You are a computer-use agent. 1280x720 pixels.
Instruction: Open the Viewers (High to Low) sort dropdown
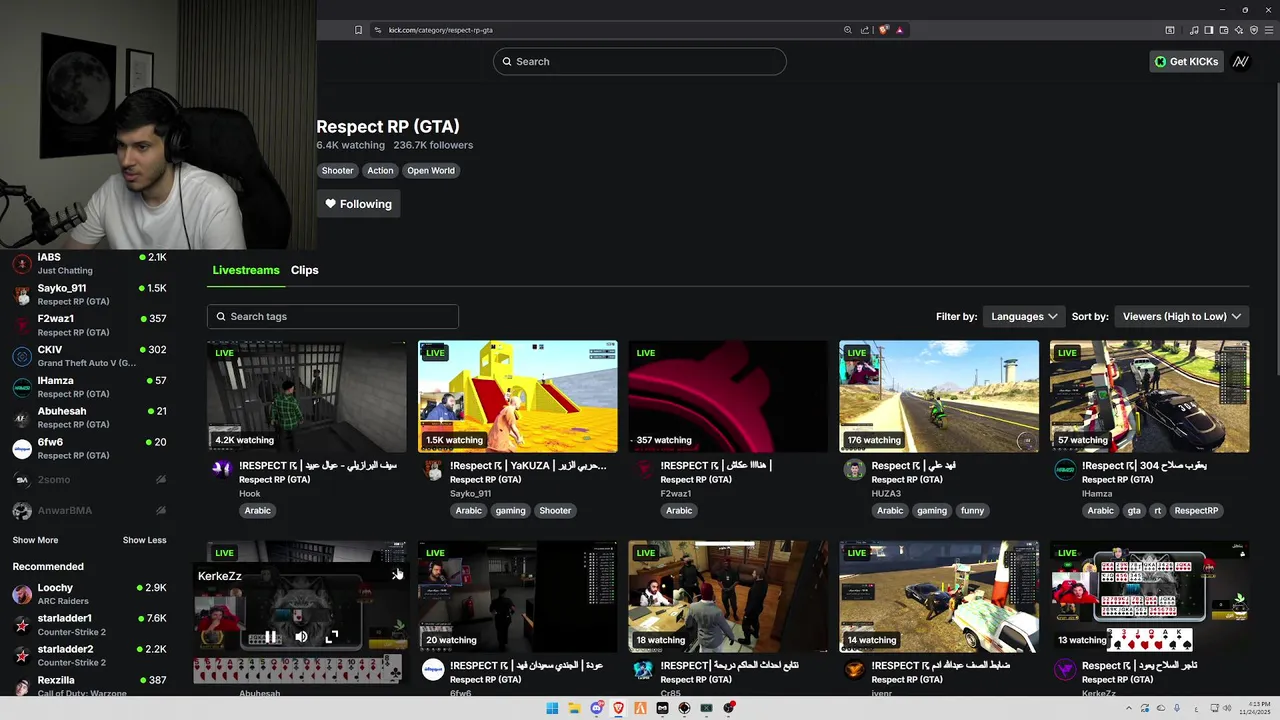point(1182,316)
